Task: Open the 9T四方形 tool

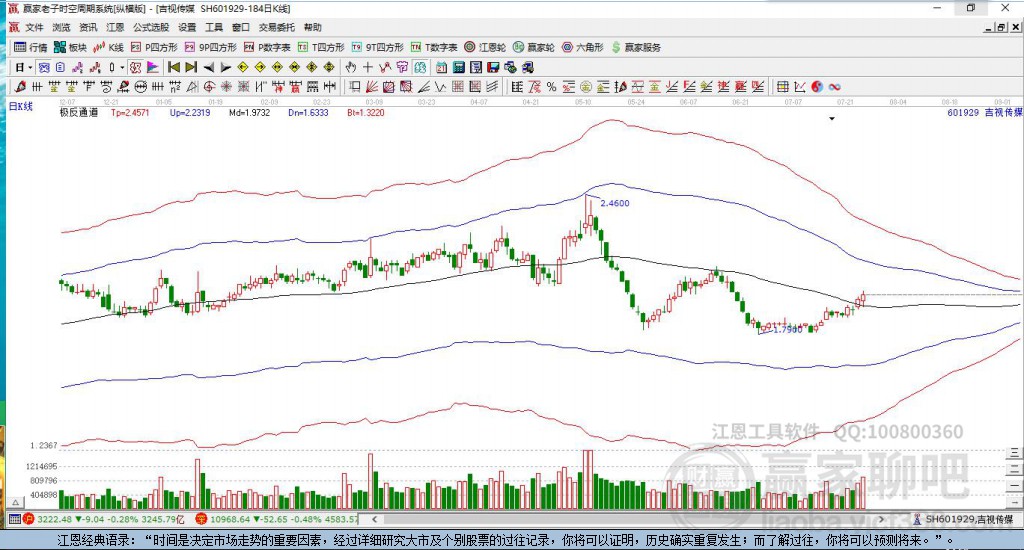Action: pyautogui.click(x=377, y=47)
